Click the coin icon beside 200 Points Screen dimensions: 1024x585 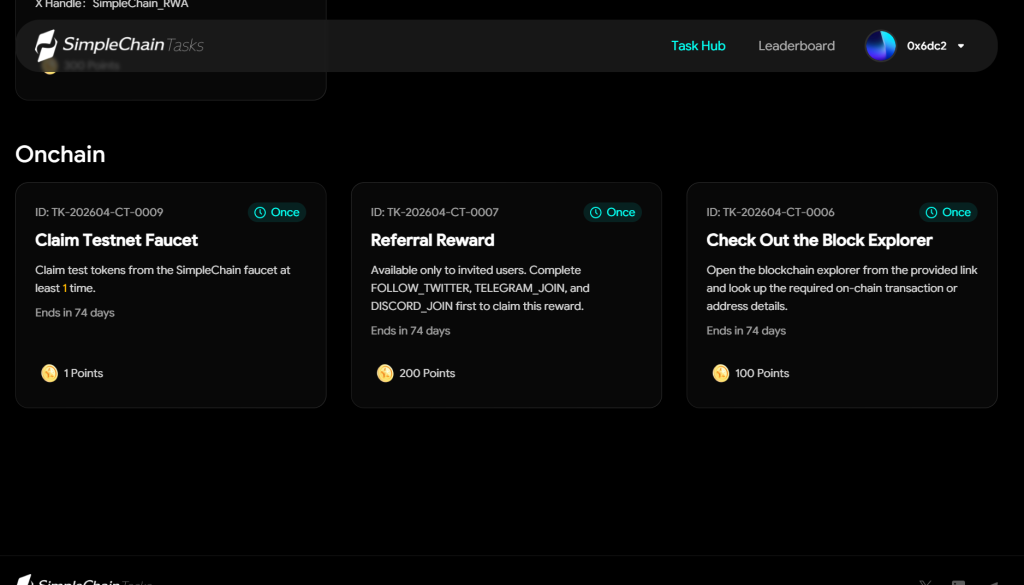pos(385,373)
